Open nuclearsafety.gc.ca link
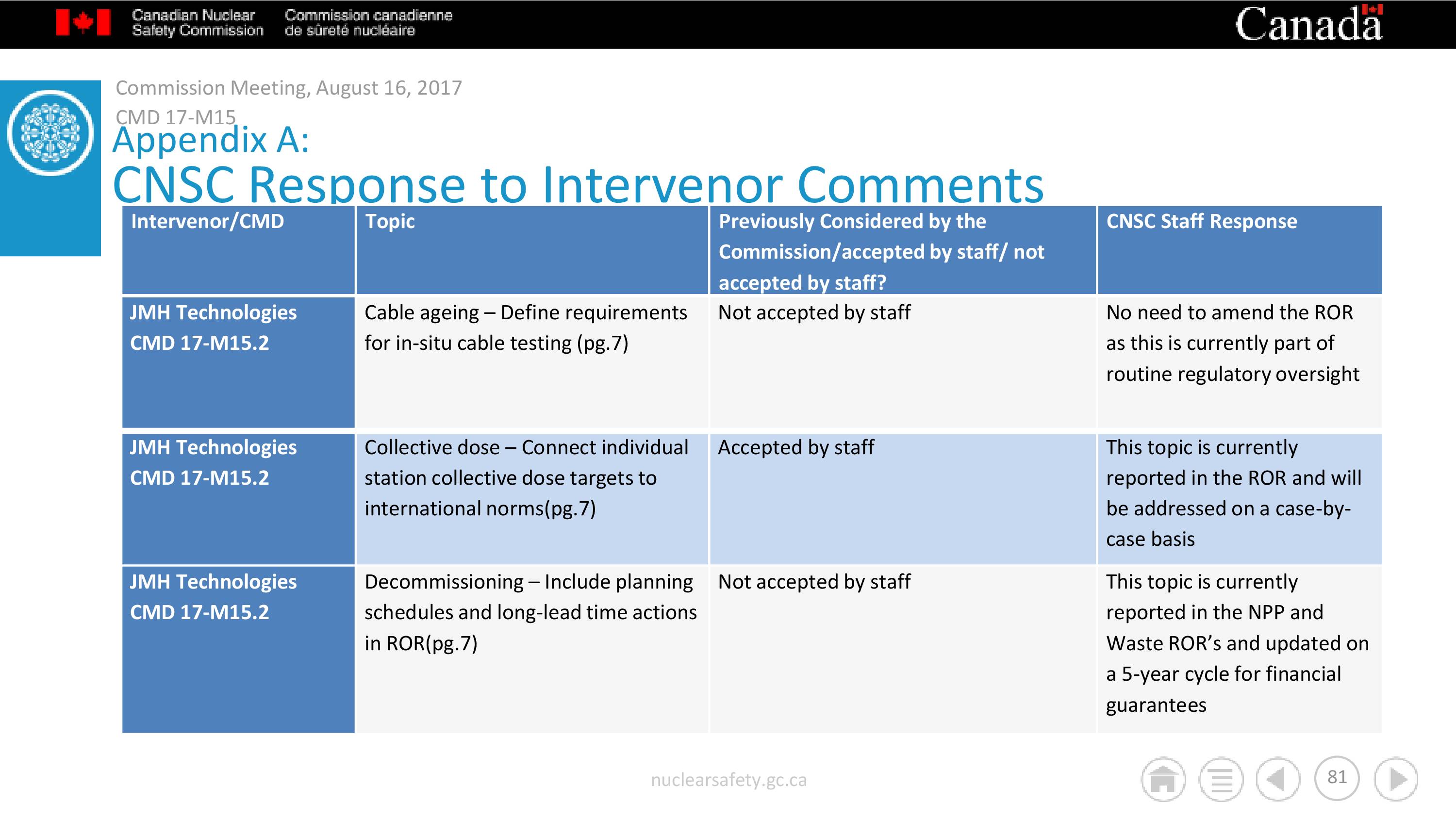1456x819 pixels. click(x=728, y=779)
